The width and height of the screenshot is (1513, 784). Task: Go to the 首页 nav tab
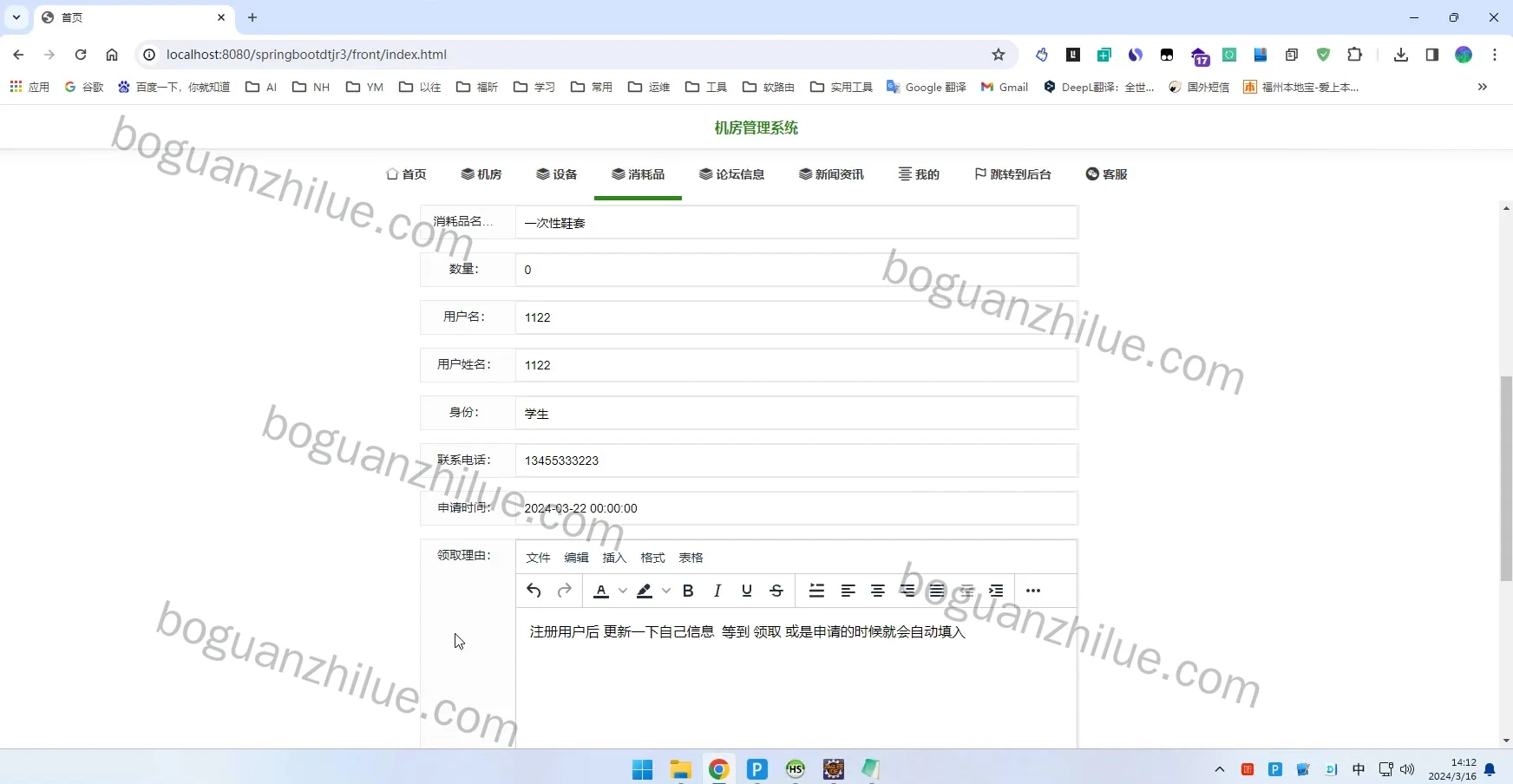point(406,174)
